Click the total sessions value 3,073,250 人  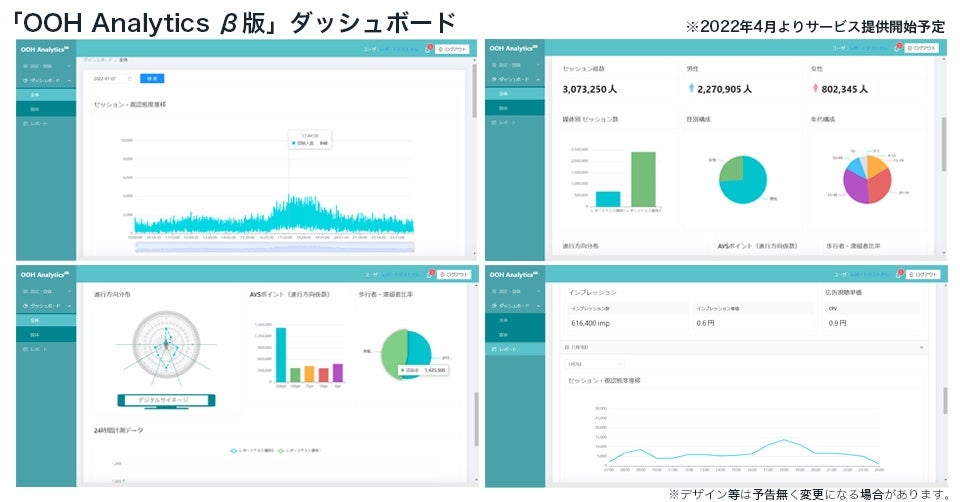pos(590,89)
